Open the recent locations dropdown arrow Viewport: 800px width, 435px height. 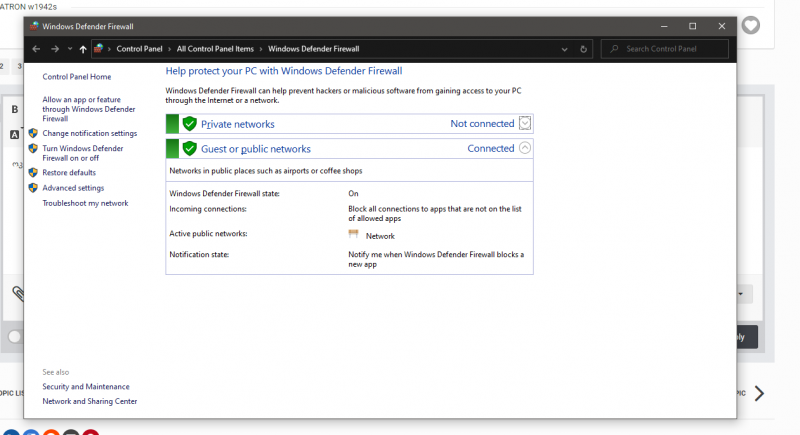pos(69,48)
